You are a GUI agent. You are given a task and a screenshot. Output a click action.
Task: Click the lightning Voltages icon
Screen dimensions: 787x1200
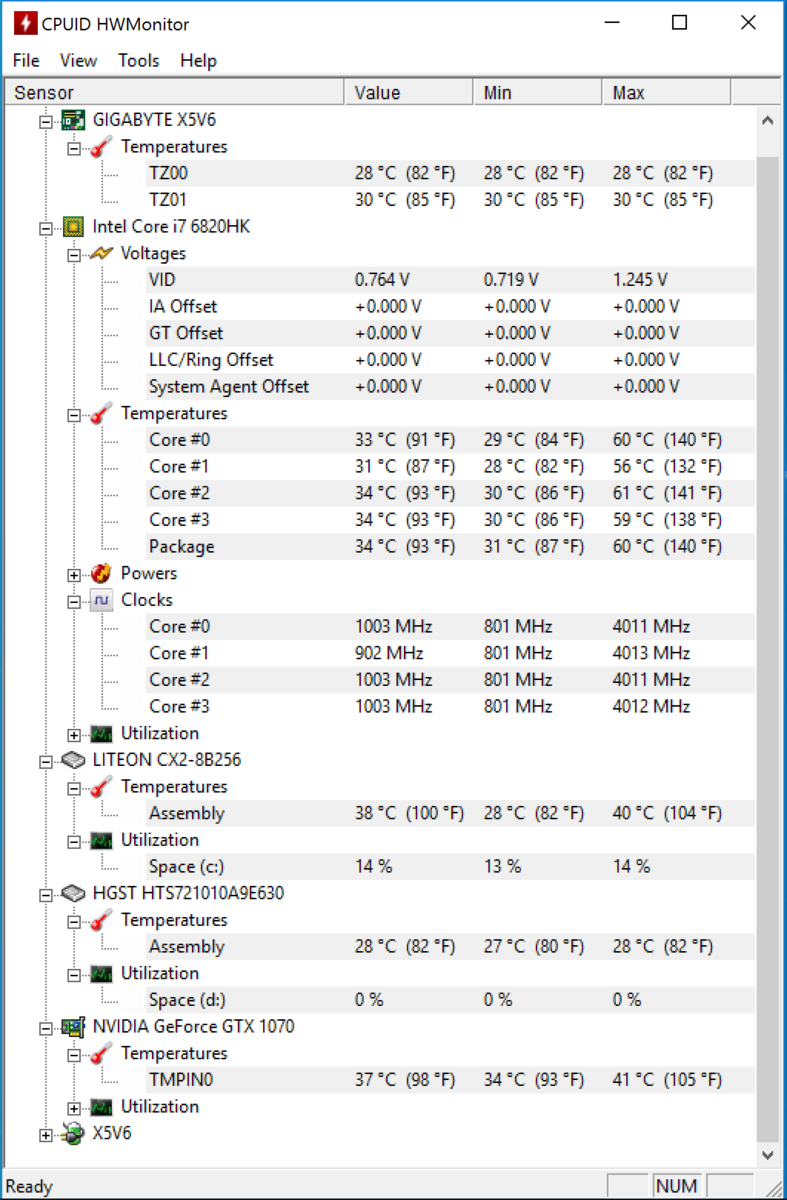101,254
